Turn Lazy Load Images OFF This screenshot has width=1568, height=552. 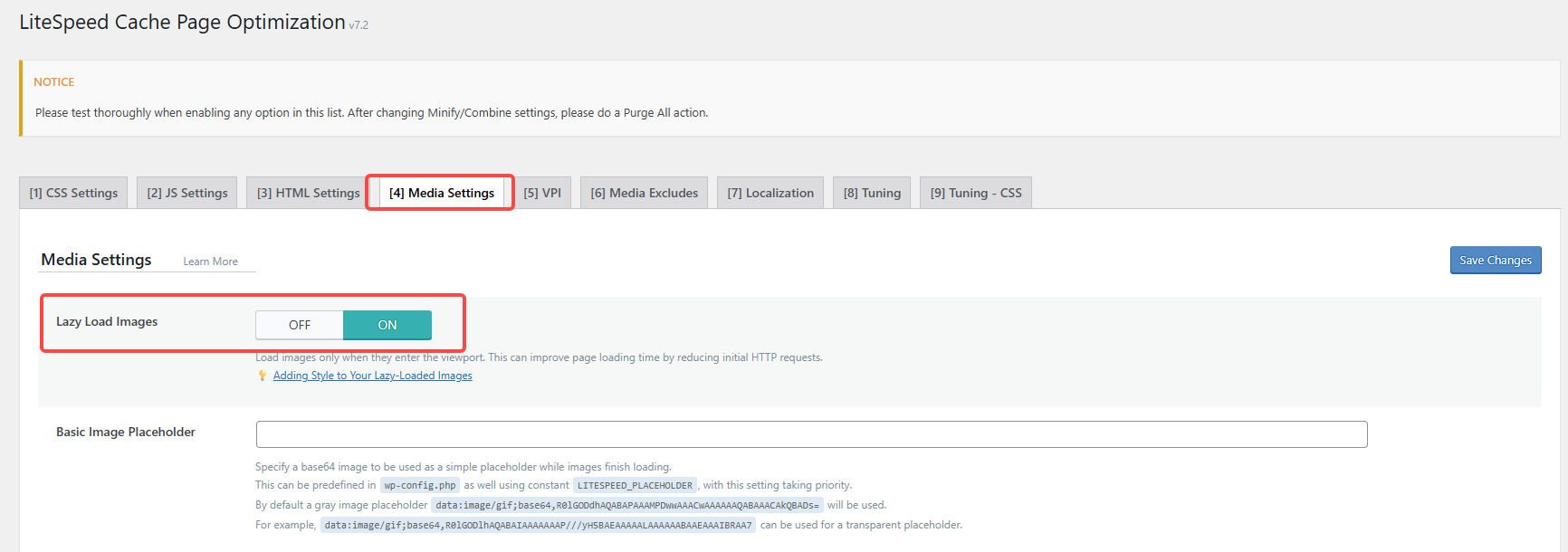coord(300,325)
